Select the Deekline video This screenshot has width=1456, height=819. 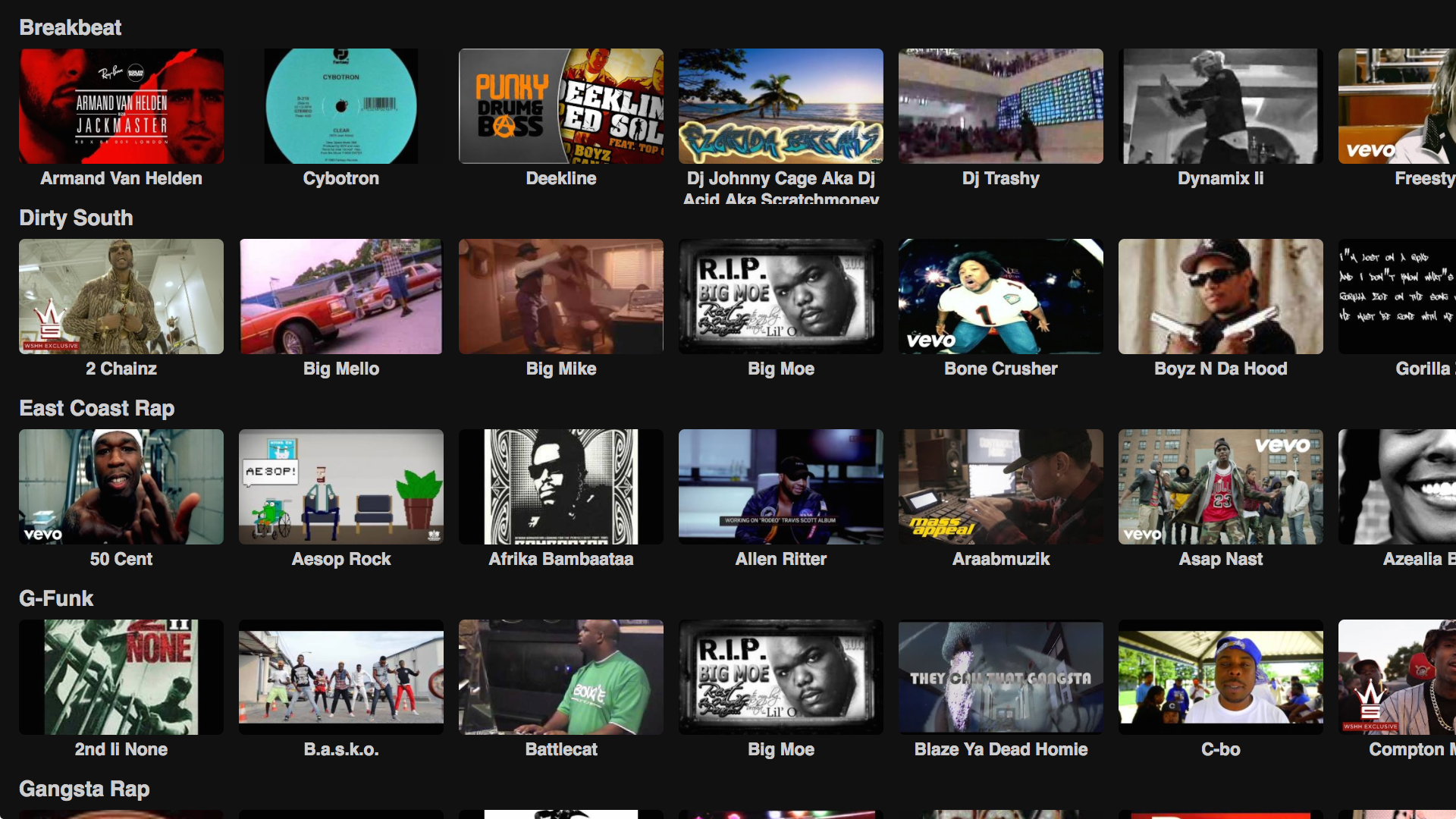coord(560,105)
